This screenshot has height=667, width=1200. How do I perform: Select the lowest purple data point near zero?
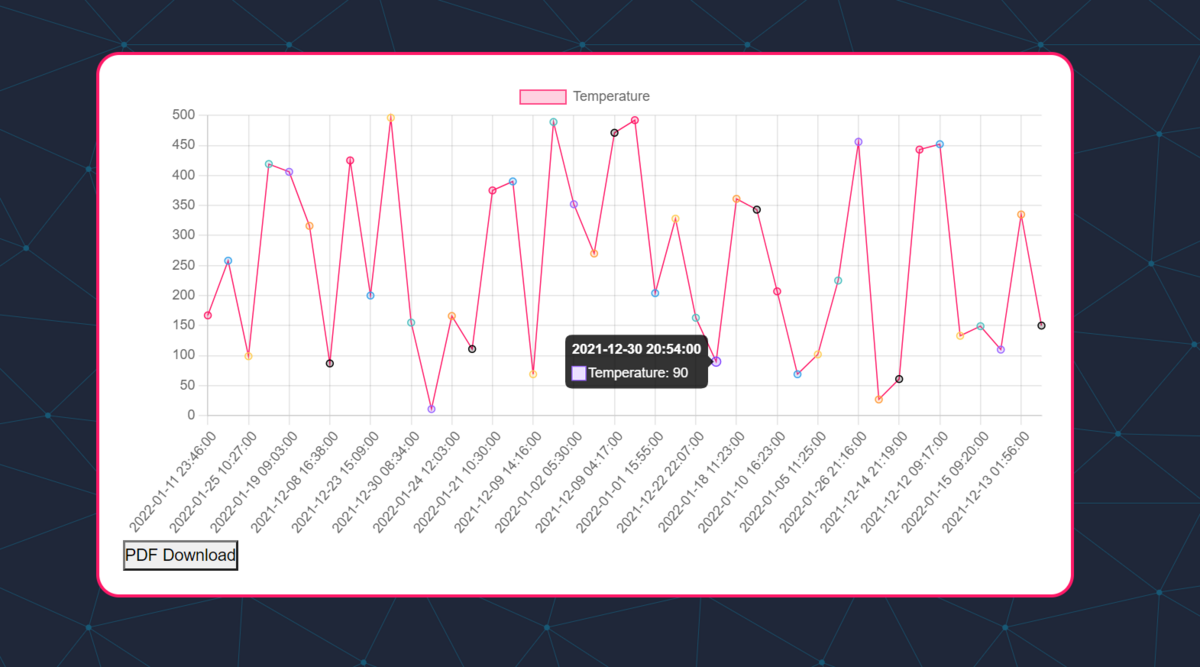[431, 409]
